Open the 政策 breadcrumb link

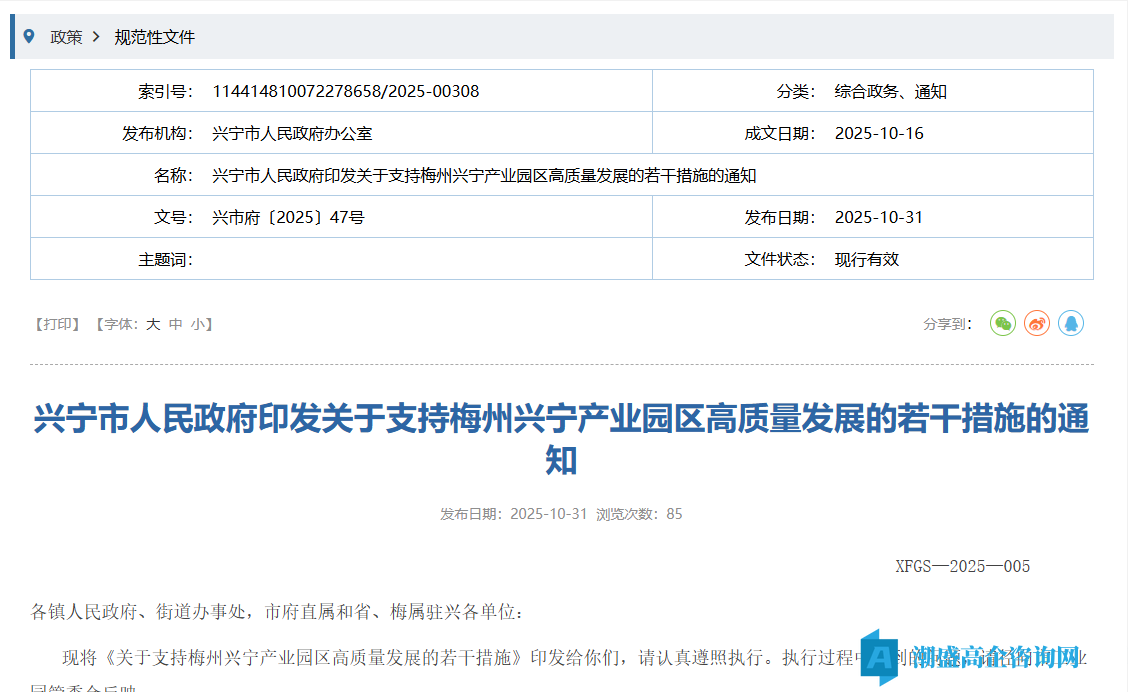tap(65, 36)
